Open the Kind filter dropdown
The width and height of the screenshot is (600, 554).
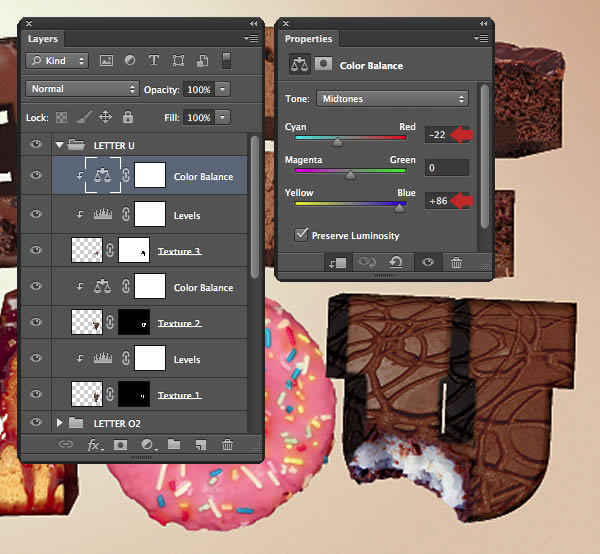[x=57, y=60]
